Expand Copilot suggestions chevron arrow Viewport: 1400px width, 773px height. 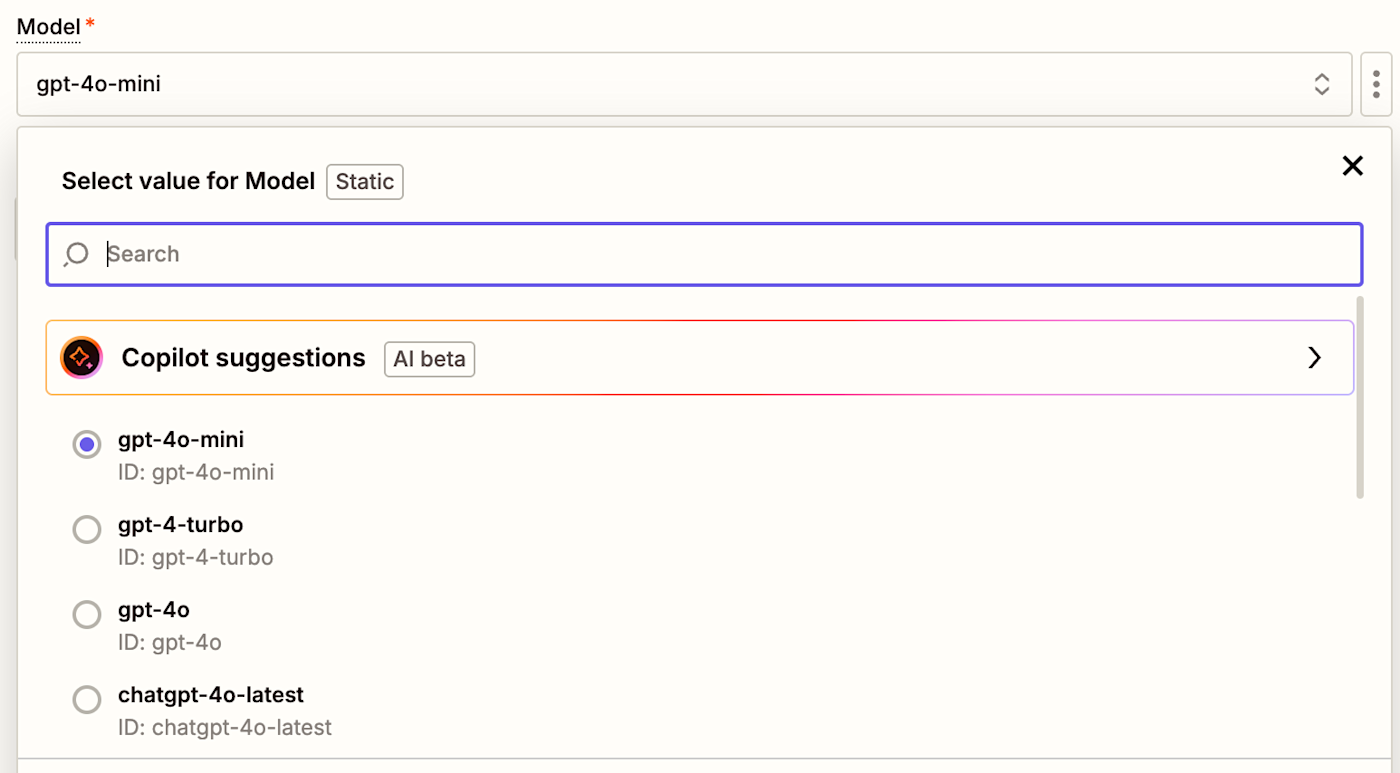click(x=1314, y=357)
